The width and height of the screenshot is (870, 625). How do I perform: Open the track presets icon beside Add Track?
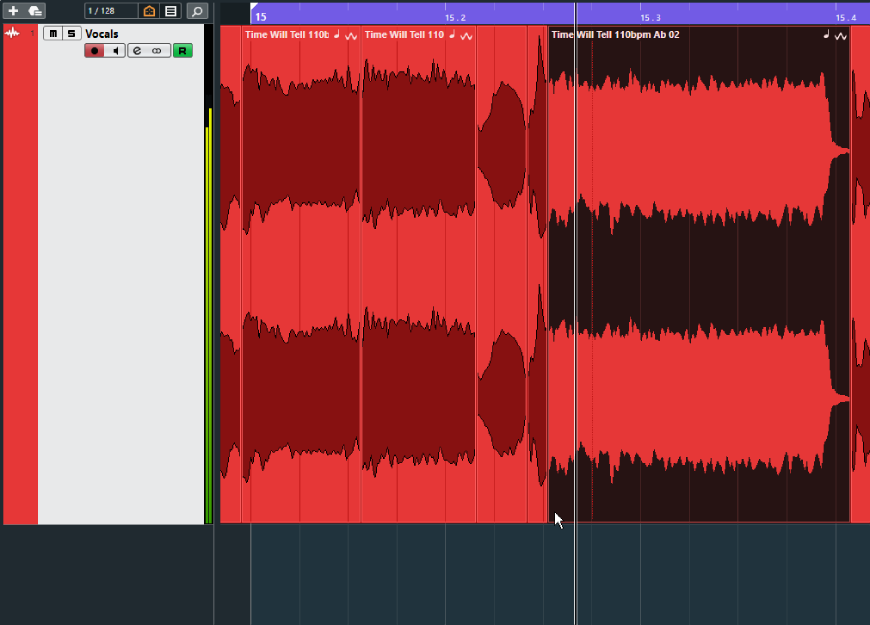[35, 11]
